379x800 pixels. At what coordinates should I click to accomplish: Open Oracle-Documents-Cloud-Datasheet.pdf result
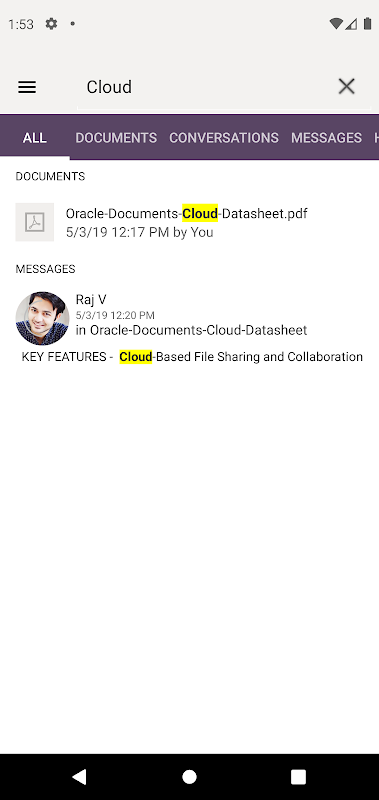click(x=189, y=222)
